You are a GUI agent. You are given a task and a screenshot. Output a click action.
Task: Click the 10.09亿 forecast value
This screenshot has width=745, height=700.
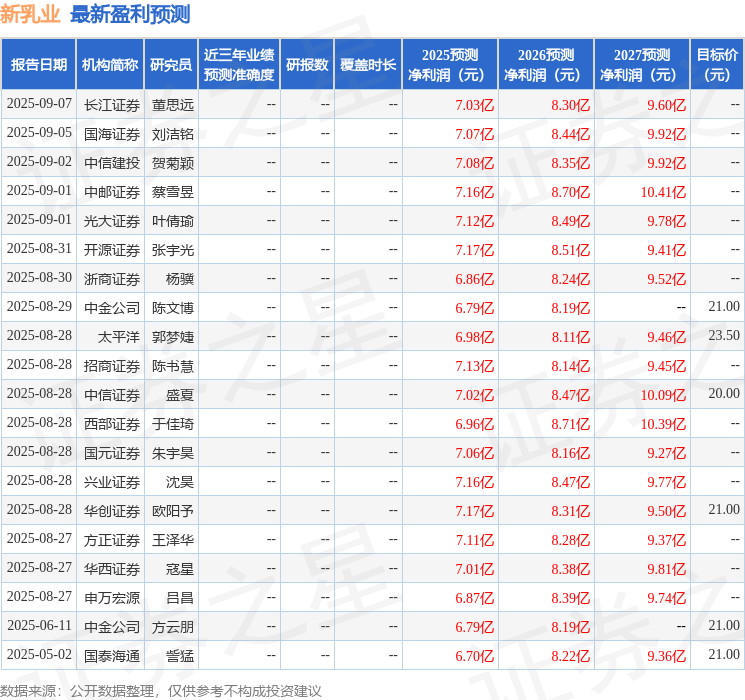click(663, 395)
